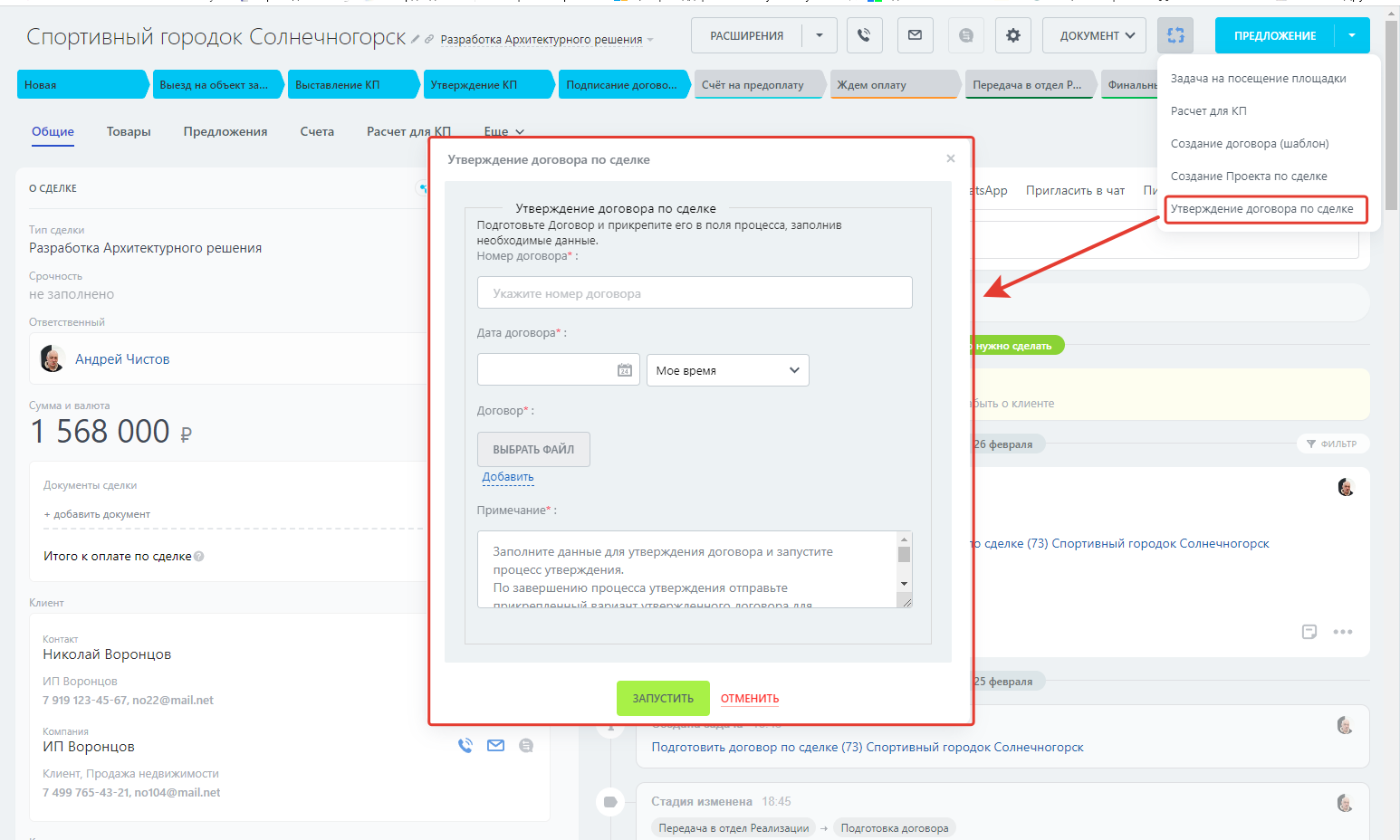Click the Добавить link under the file button
Viewport: 1400px width, 840px height.
508,477
